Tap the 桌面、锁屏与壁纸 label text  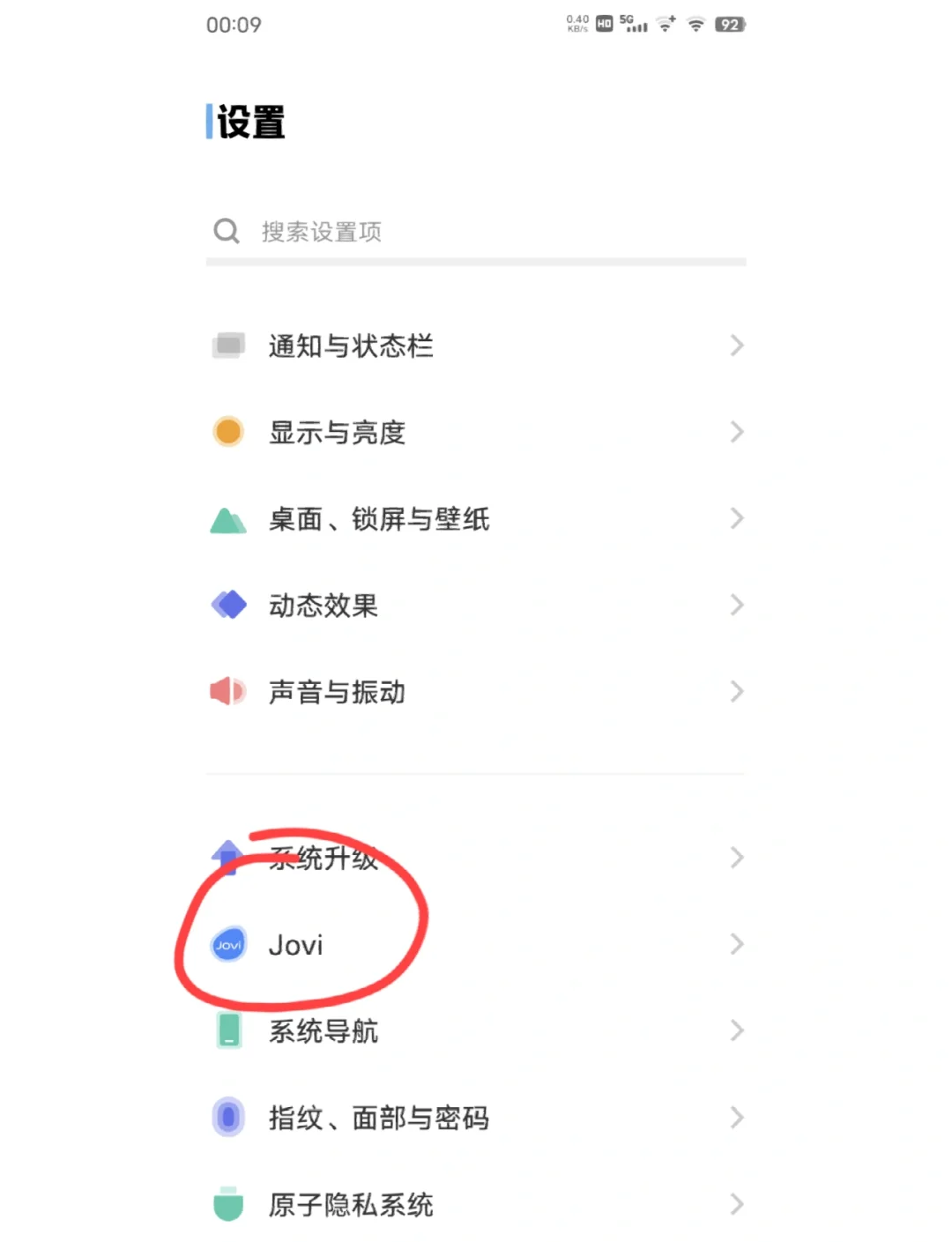click(x=381, y=519)
